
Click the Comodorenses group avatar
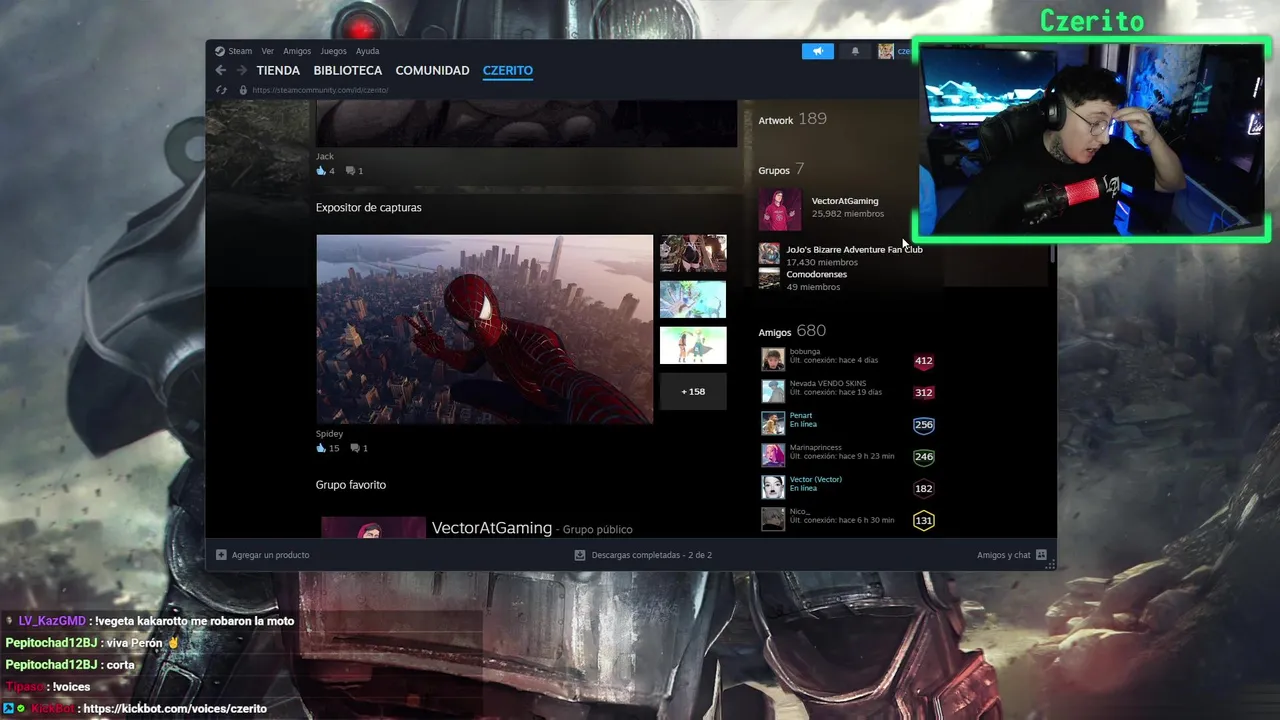click(769, 279)
